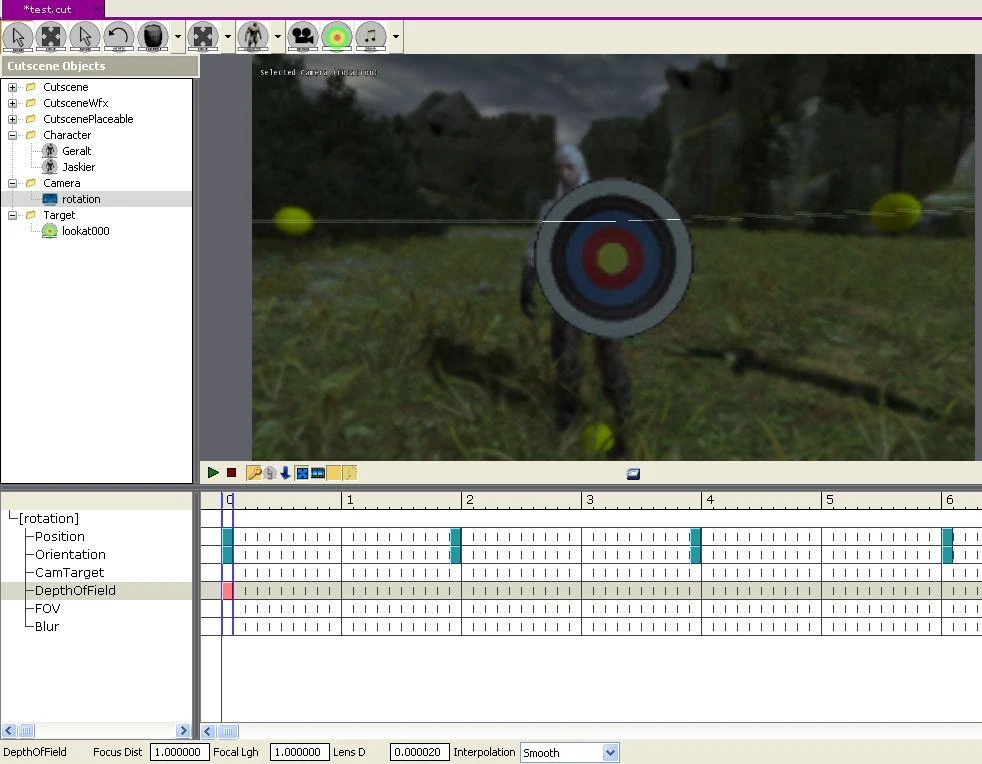Click the Position keyframe near second 6
This screenshot has width=982, height=764.
pos(948,537)
